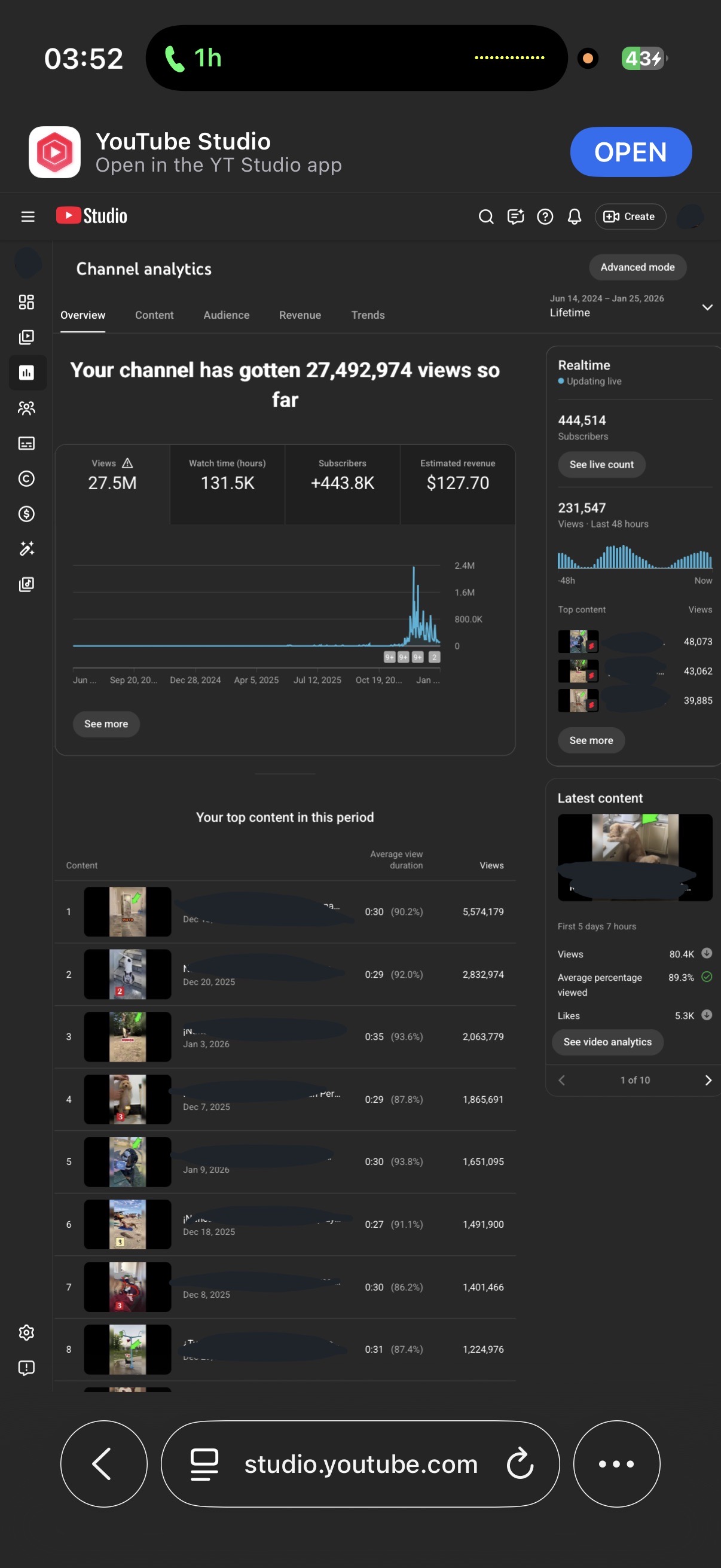Open the Dashboard icon in sidebar
The height and width of the screenshot is (1568, 721).
tap(26, 302)
